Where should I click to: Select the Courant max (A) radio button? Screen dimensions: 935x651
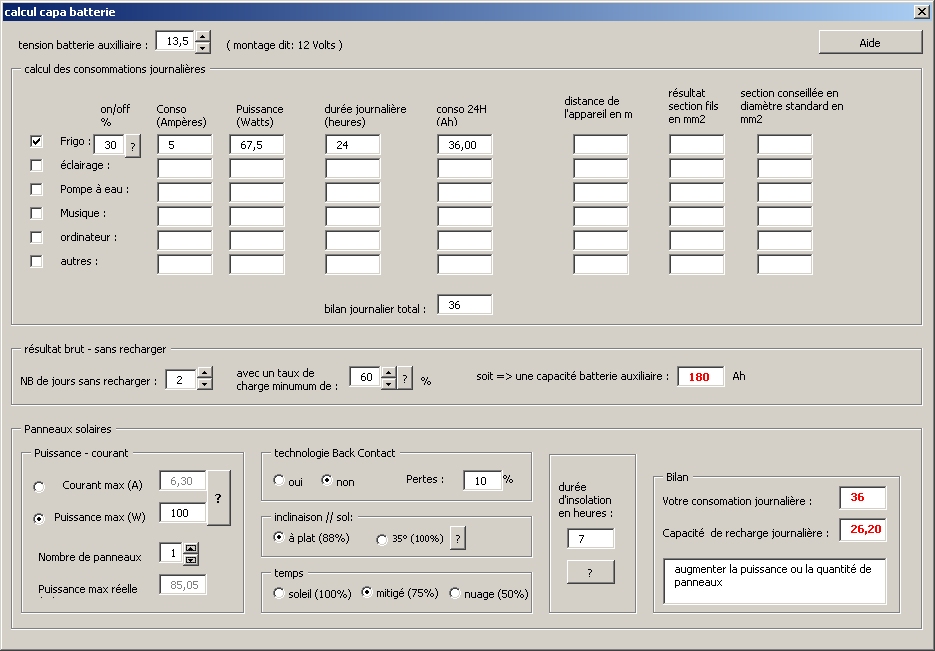(40, 487)
